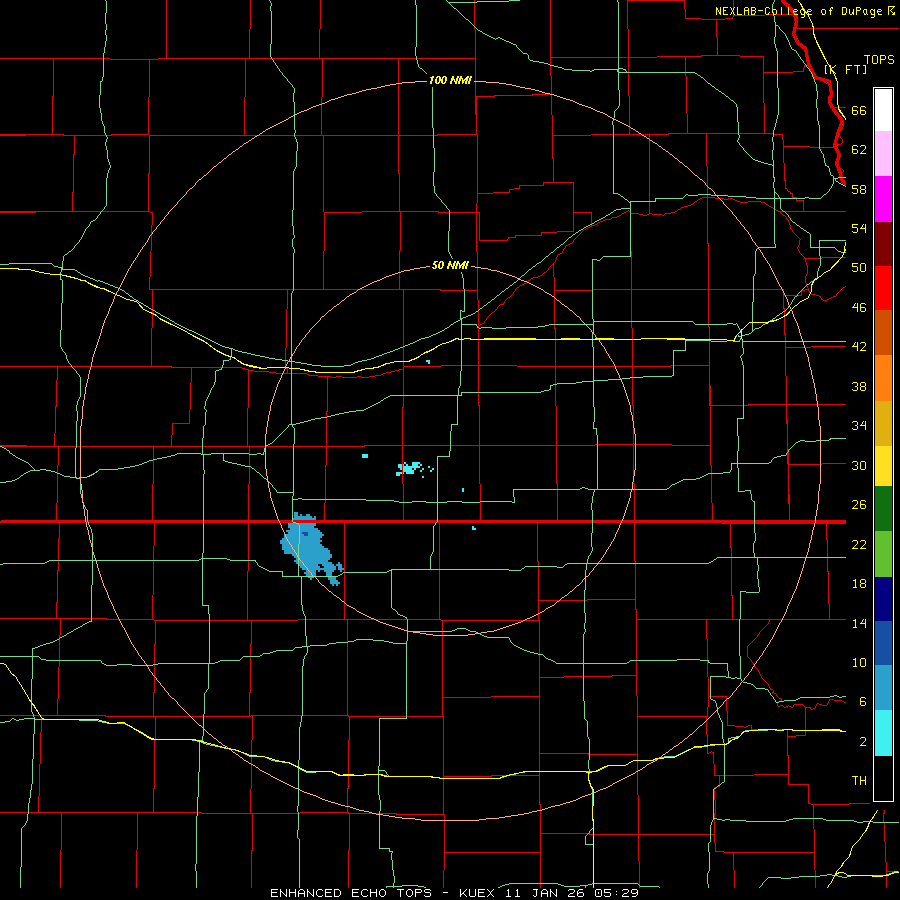Screen dimensions: 900x900
Task: Click the "14" legend value
Action: (859, 623)
